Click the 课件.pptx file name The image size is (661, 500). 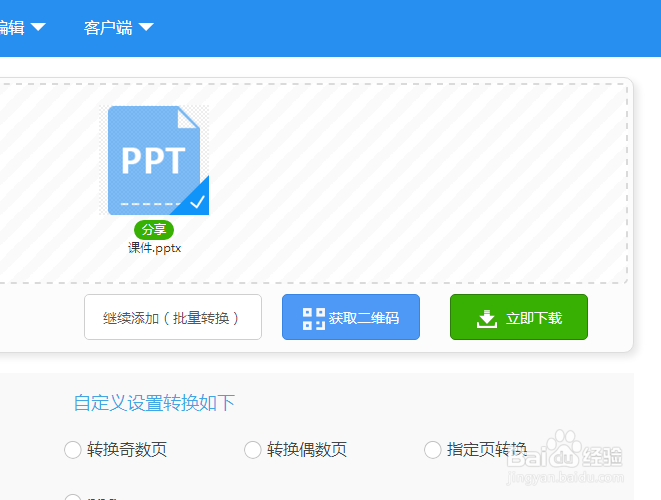tap(154, 248)
